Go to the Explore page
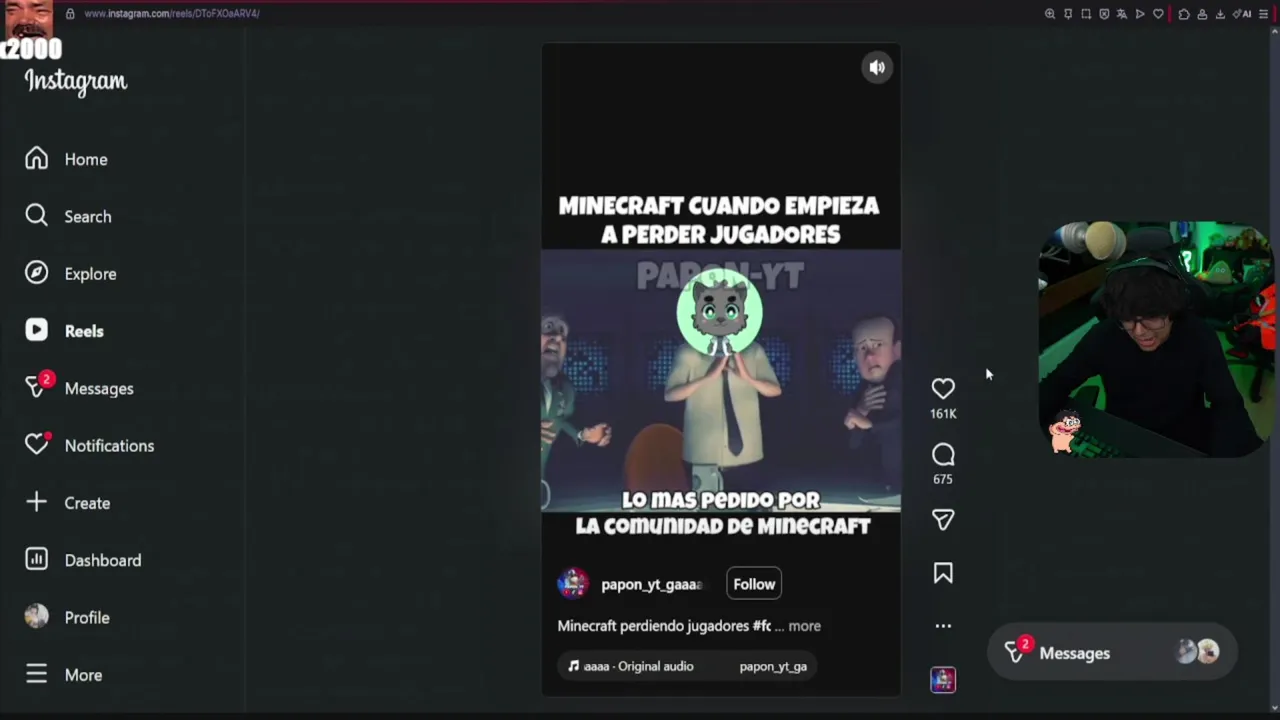Viewport: 1280px width, 720px height. (70, 273)
